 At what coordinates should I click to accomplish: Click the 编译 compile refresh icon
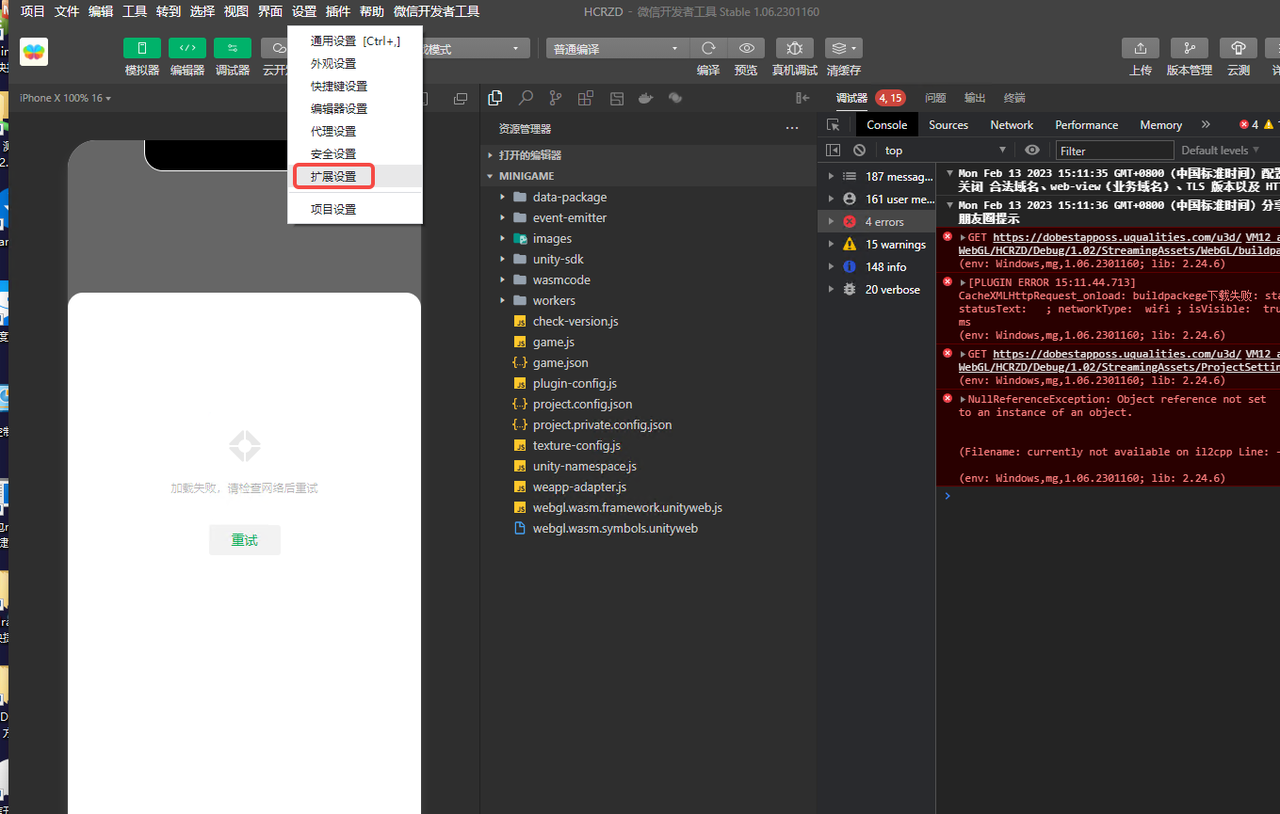click(x=708, y=48)
